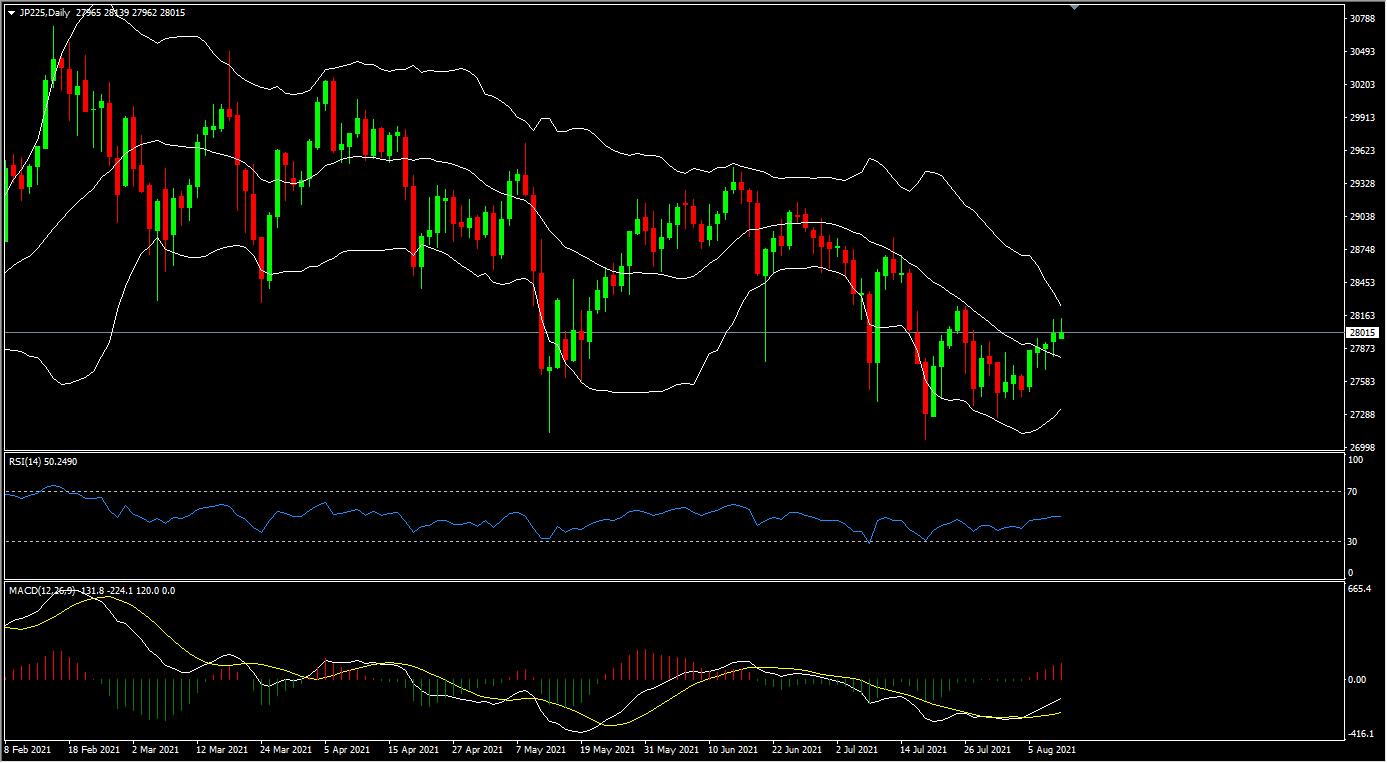1387x763 pixels.
Task: Click the MACD 0.00 scale value
Action: pos(1358,680)
